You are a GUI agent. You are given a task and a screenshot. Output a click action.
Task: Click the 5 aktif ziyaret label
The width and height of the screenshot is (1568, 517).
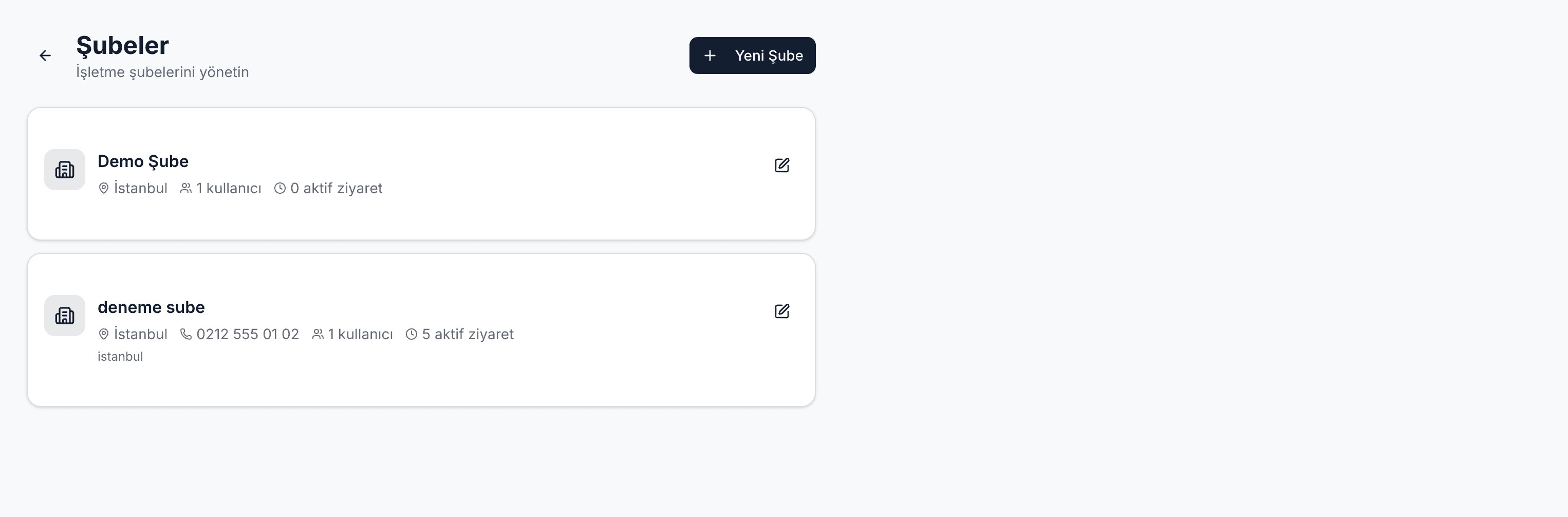pos(468,335)
